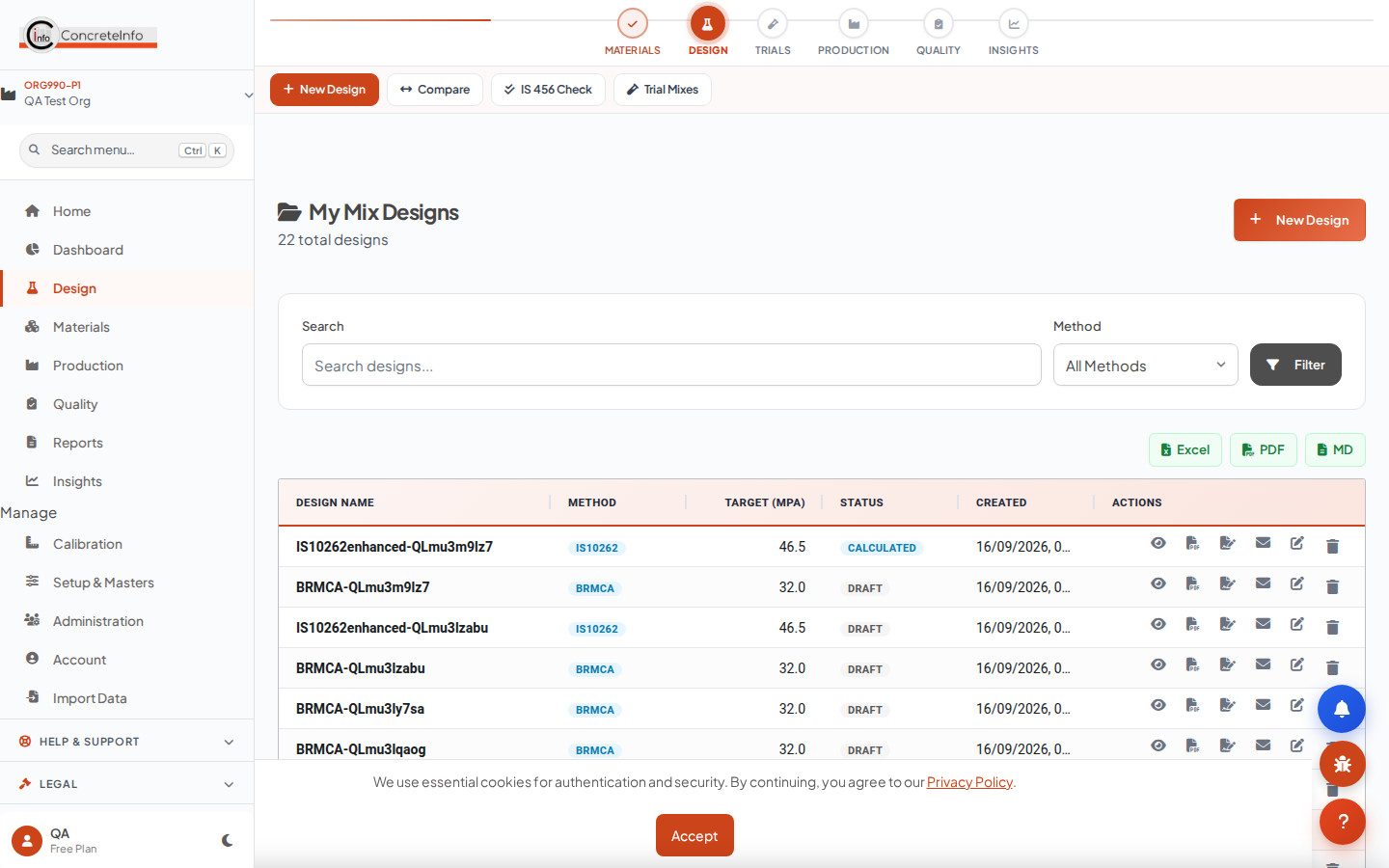Click the large New Design button beside heading
Screen dimensions: 1389x868
[1299, 220]
